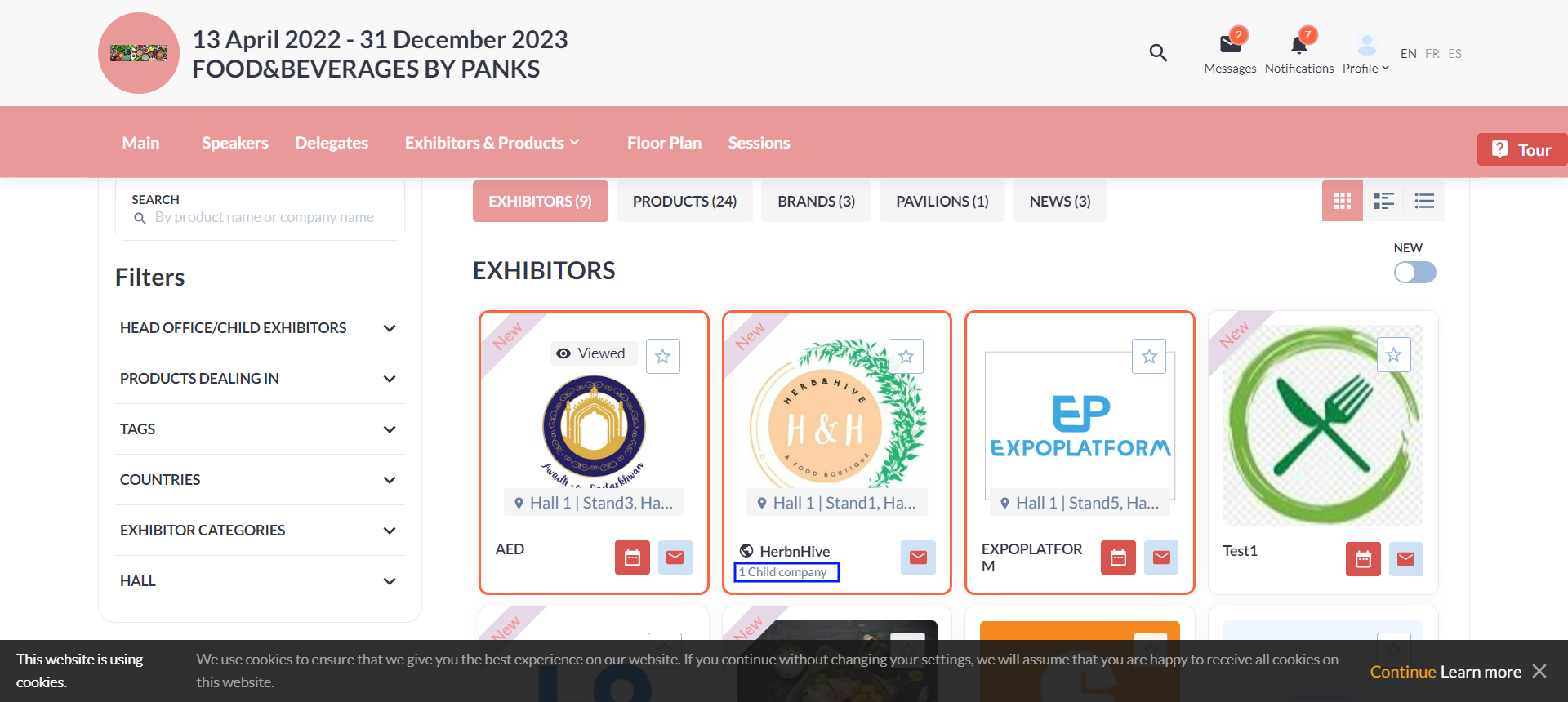
Task: Switch to detailed list view layout
Action: coord(1383,201)
